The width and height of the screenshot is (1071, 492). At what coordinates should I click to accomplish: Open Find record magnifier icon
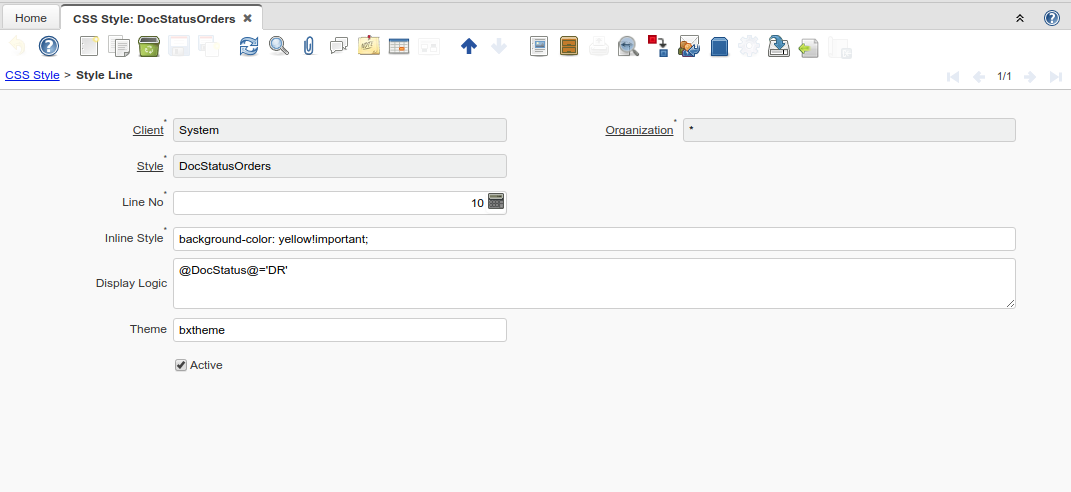[x=279, y=46]
